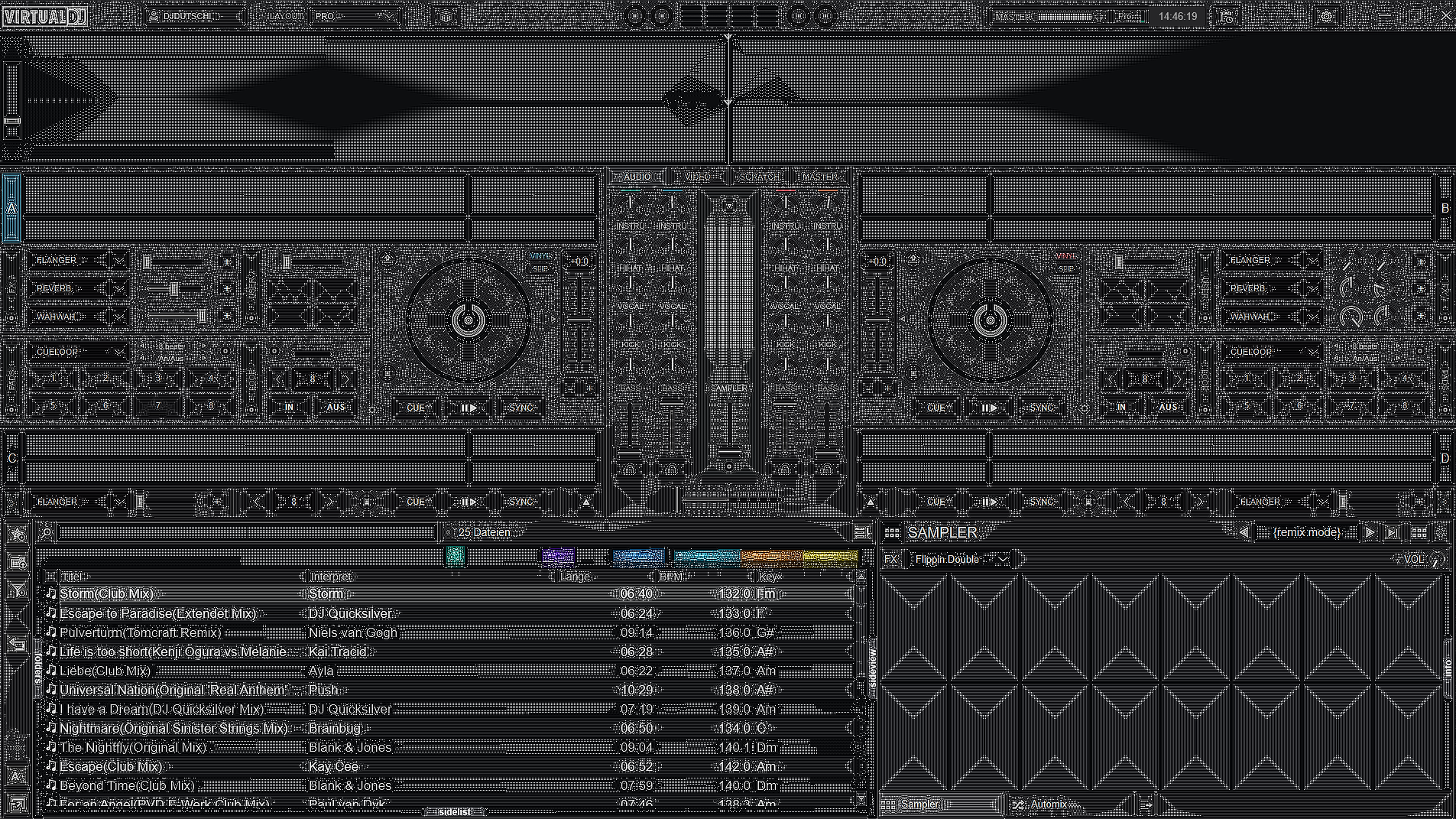
Task: Click the sampler skip-to-end icon
Action: coord(1393,532)
